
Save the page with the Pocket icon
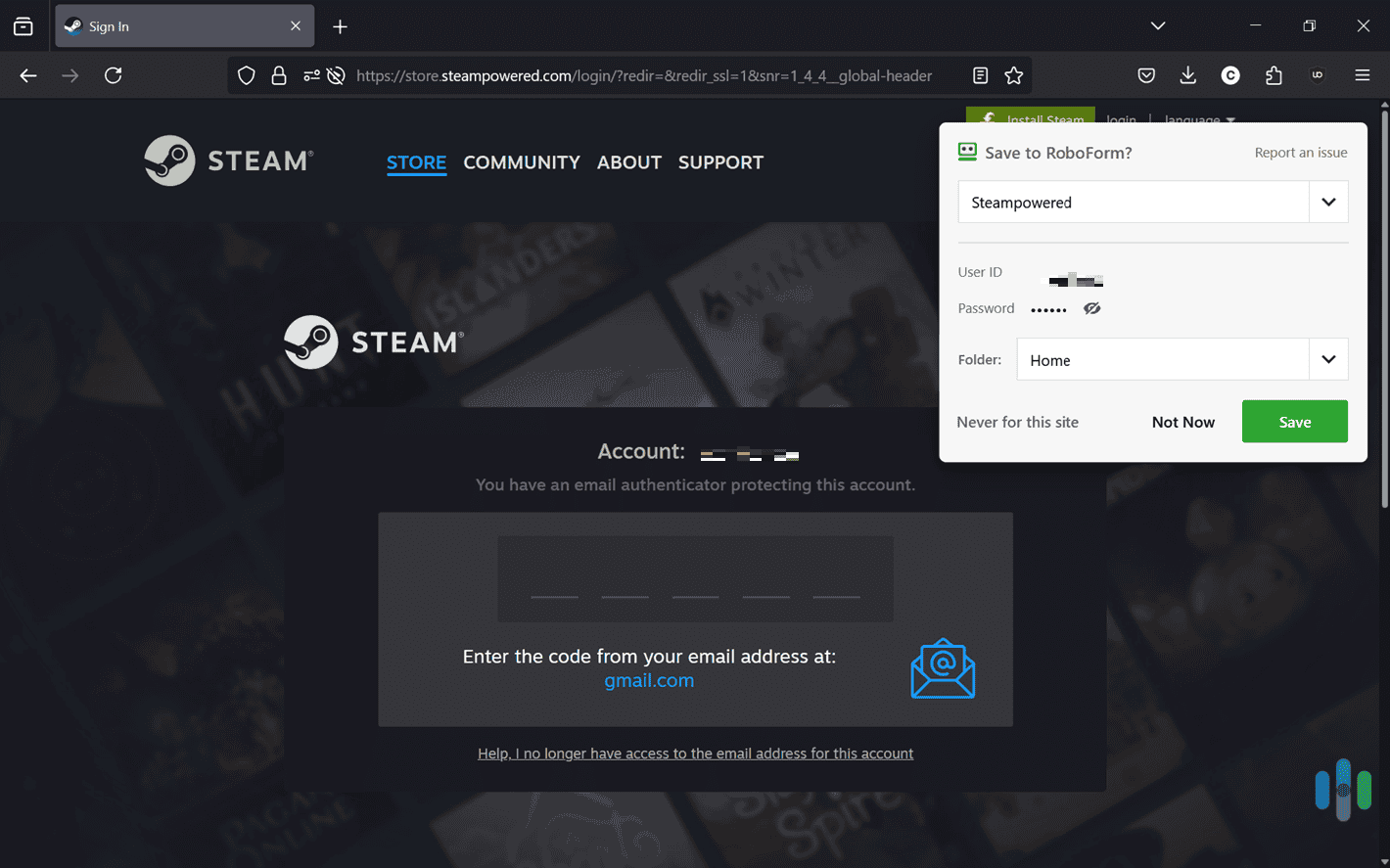(1145, 75)
